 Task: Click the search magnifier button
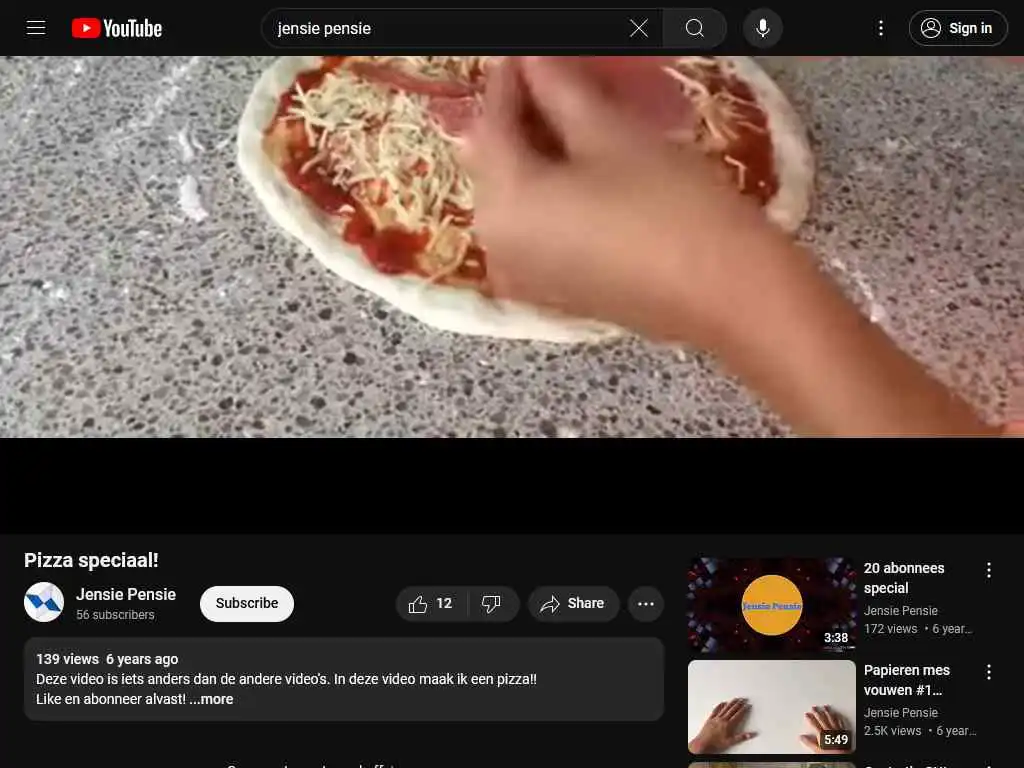pos(694,28)
